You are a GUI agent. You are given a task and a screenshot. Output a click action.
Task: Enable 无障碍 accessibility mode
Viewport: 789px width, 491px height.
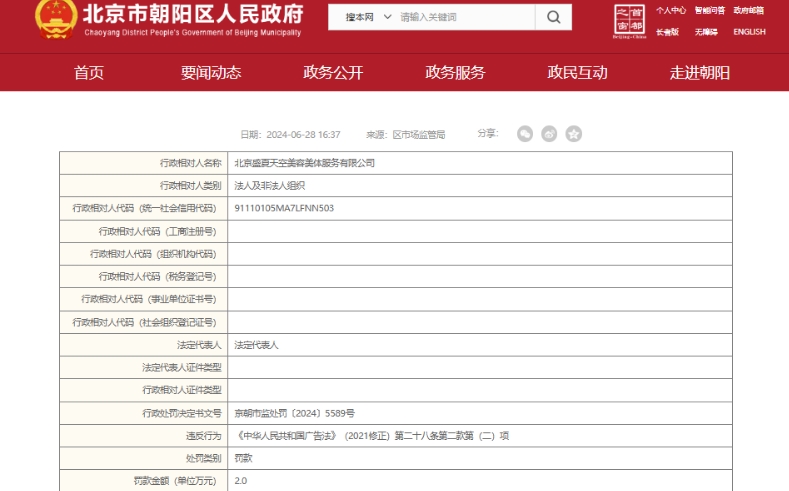[706, 32]
